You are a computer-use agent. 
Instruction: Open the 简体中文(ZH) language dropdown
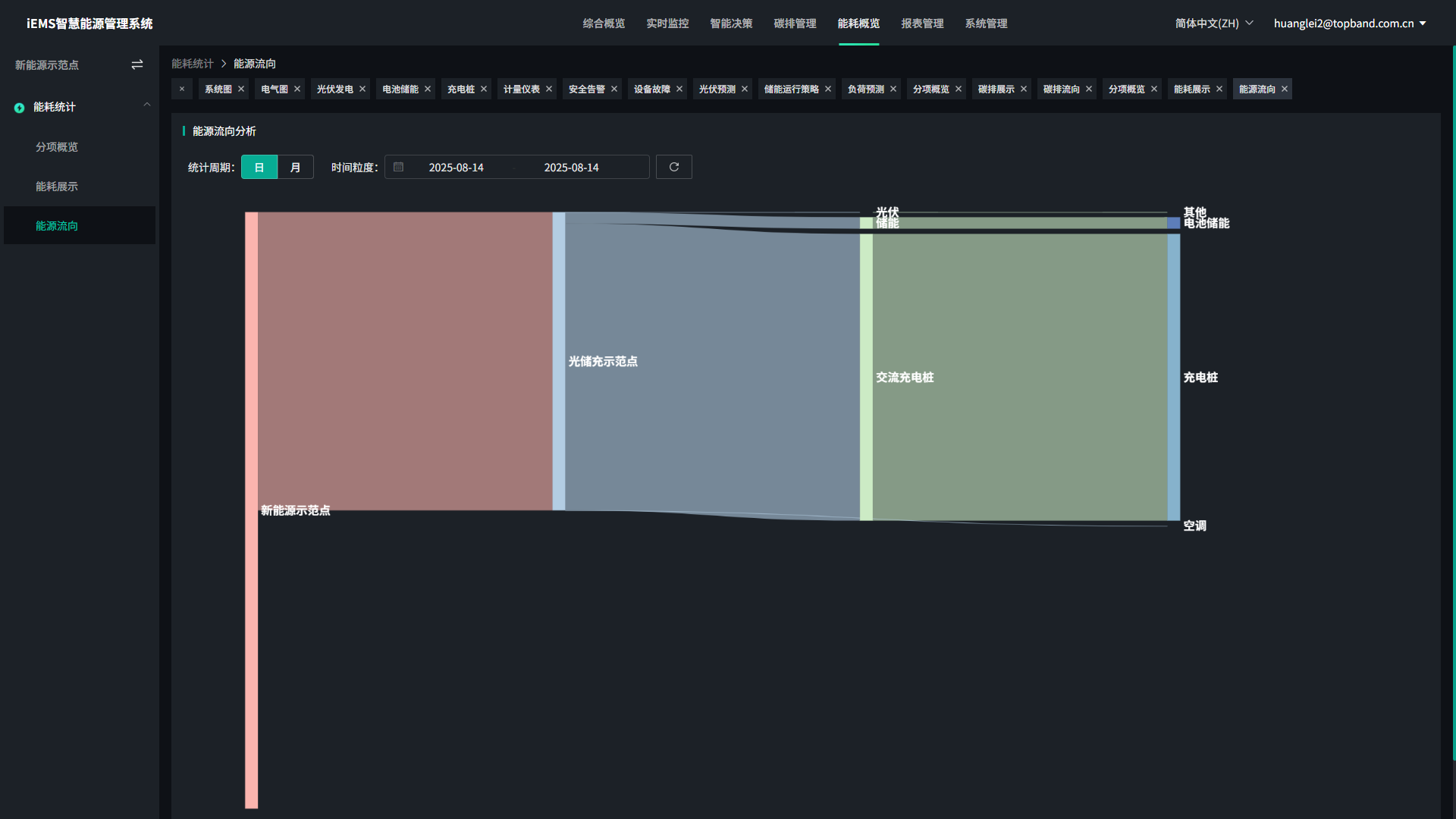click(1213, 24)
